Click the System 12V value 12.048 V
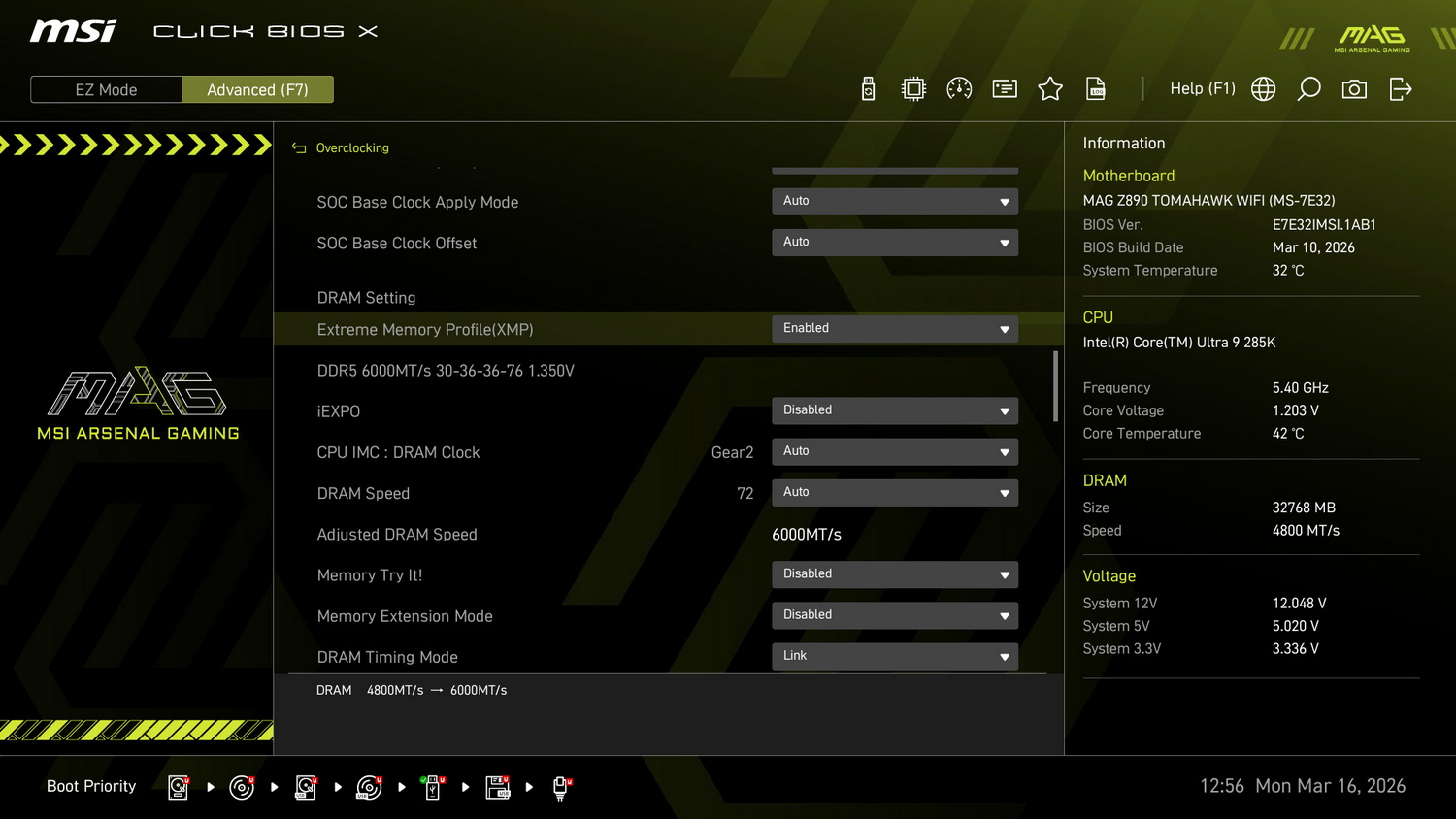This screenshot has width=1456, height=819. (1300, 604)
